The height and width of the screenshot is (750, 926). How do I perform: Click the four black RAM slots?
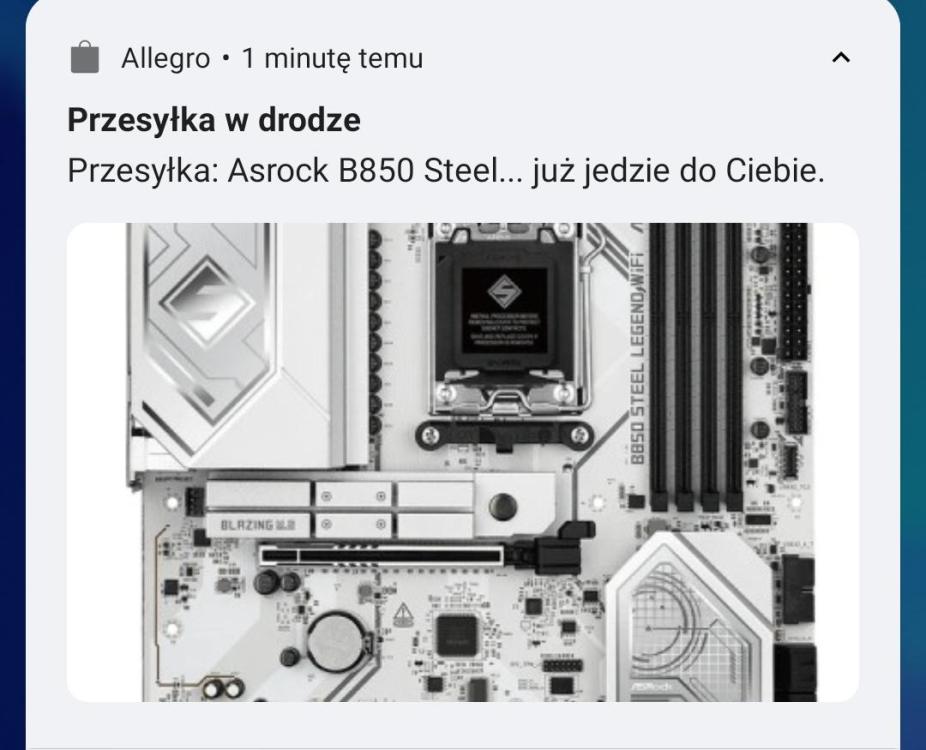(x=697, y=366)
